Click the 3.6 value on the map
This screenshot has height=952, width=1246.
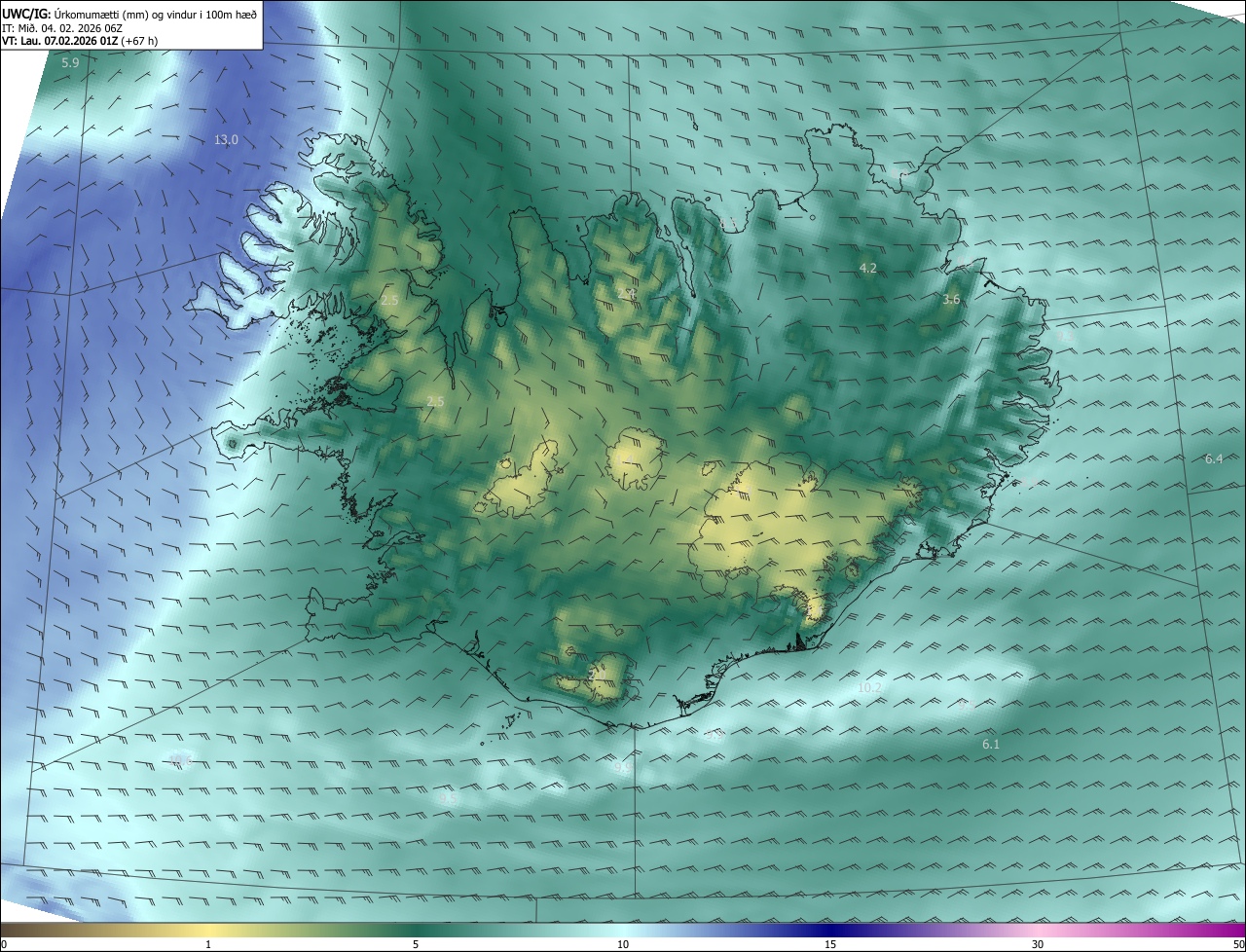click(x=951, y=300)
